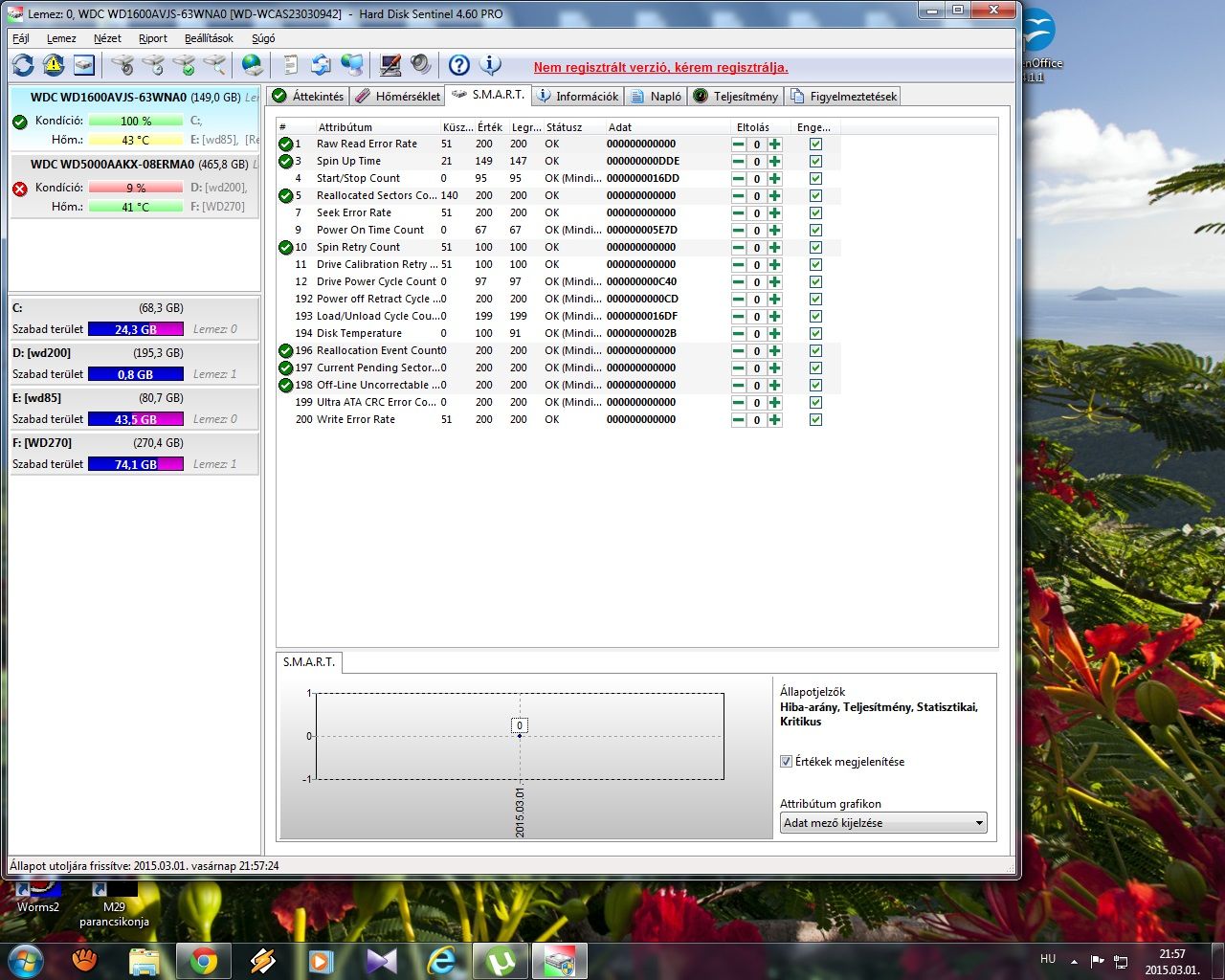
Task: Open the Súgó menu
Action: [x=263, y=38]
